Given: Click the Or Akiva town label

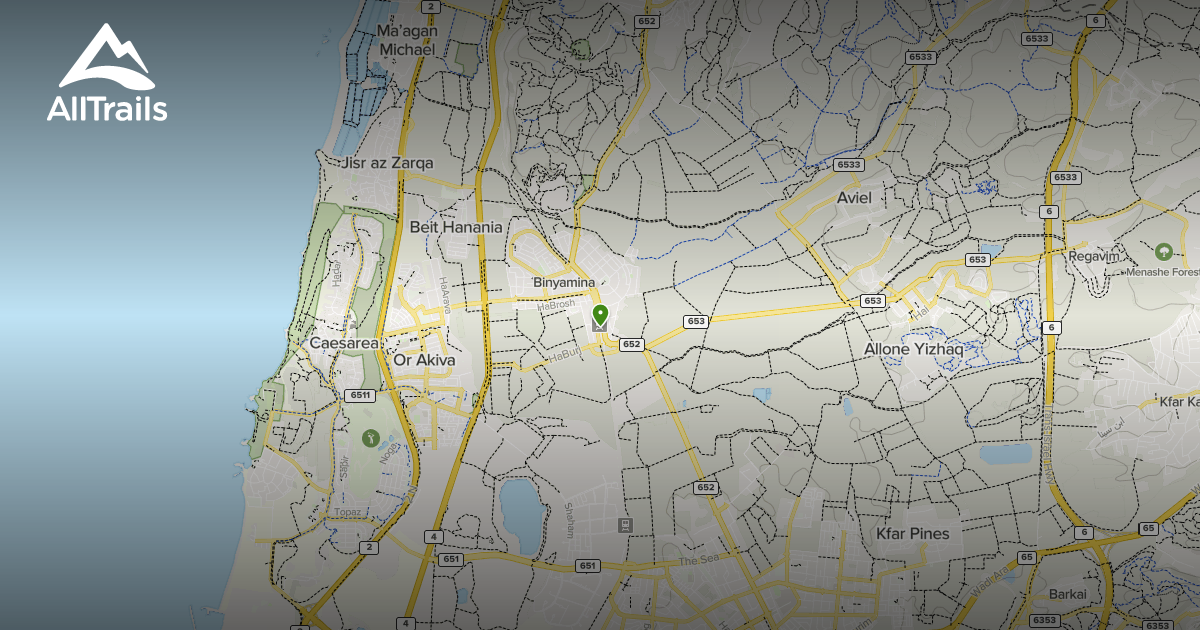Looking at the screenshot, I should tap(424, 360).
